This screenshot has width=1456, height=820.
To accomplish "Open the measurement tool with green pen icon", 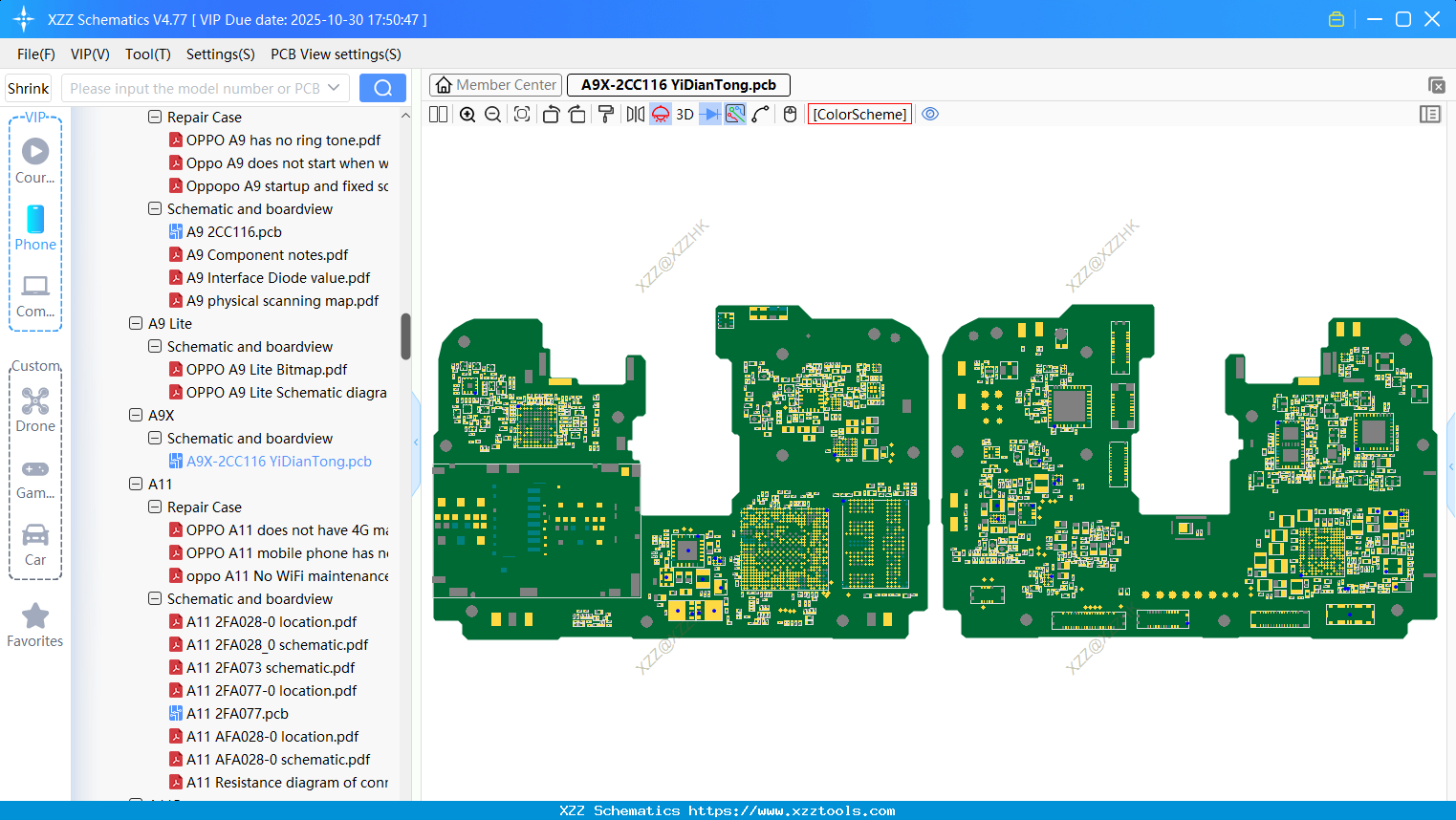I will point(734,114).
